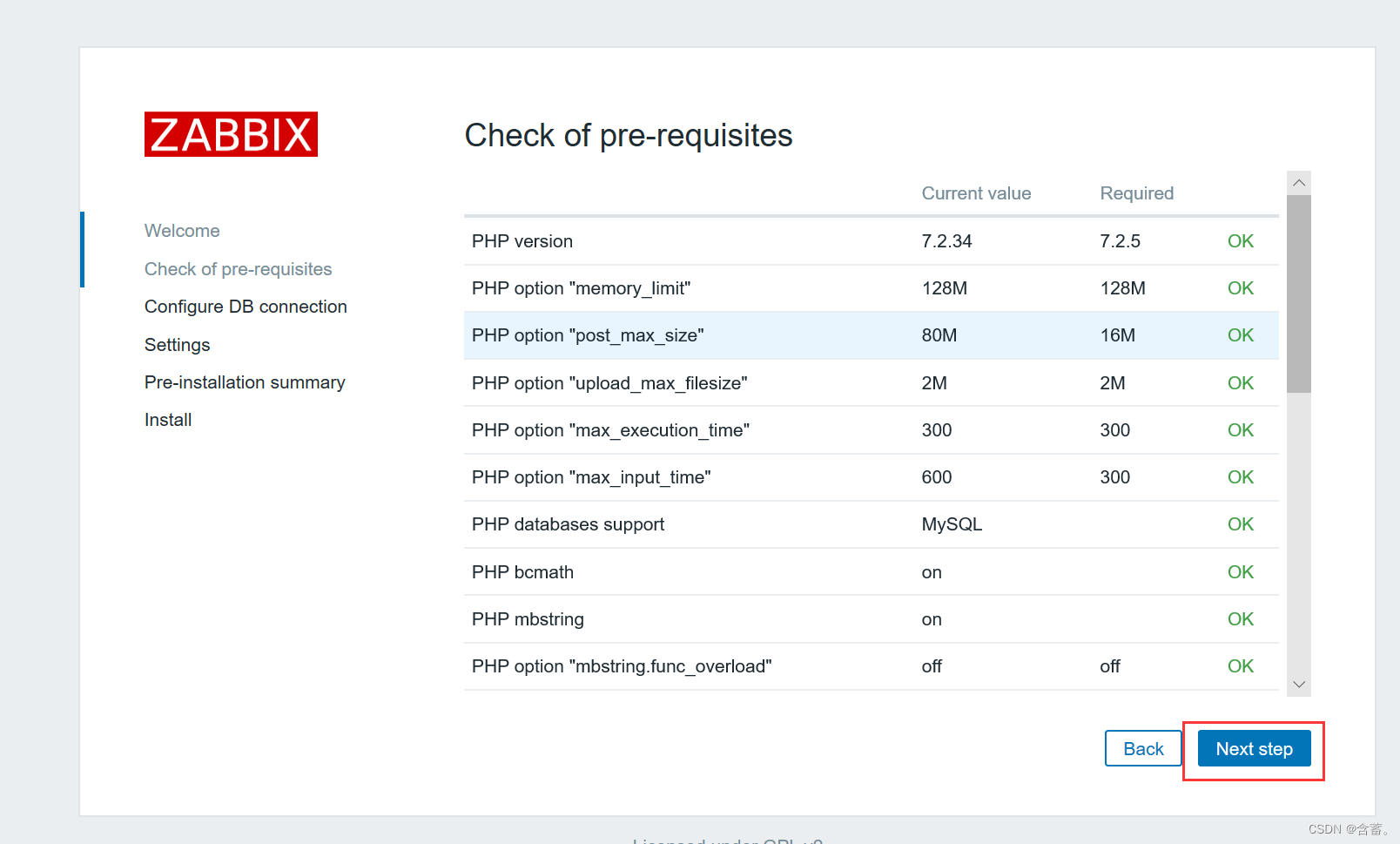Screen dimensions: 1400x844
Task: Click current value 80M for post_max_size
Action: coord(939,335)
